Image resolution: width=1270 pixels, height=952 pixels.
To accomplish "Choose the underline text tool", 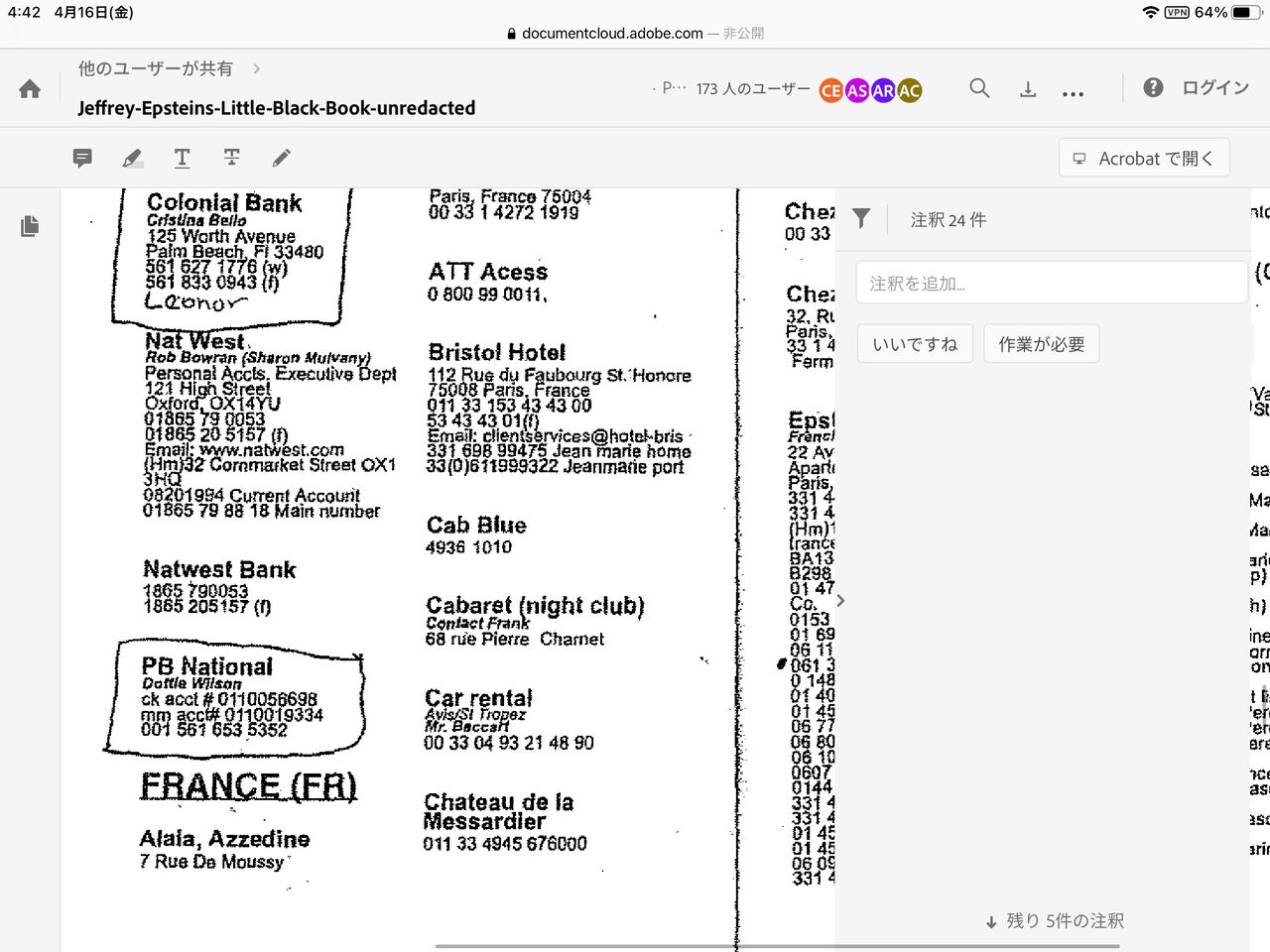I will click(182, 158).
